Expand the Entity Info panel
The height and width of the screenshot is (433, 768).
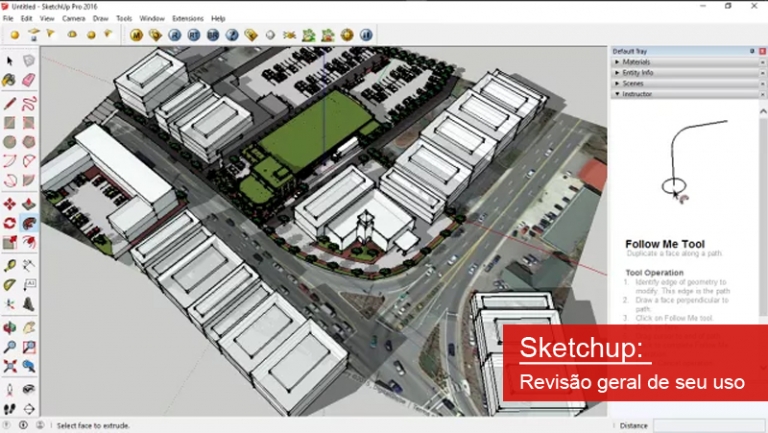pos(686,73)
